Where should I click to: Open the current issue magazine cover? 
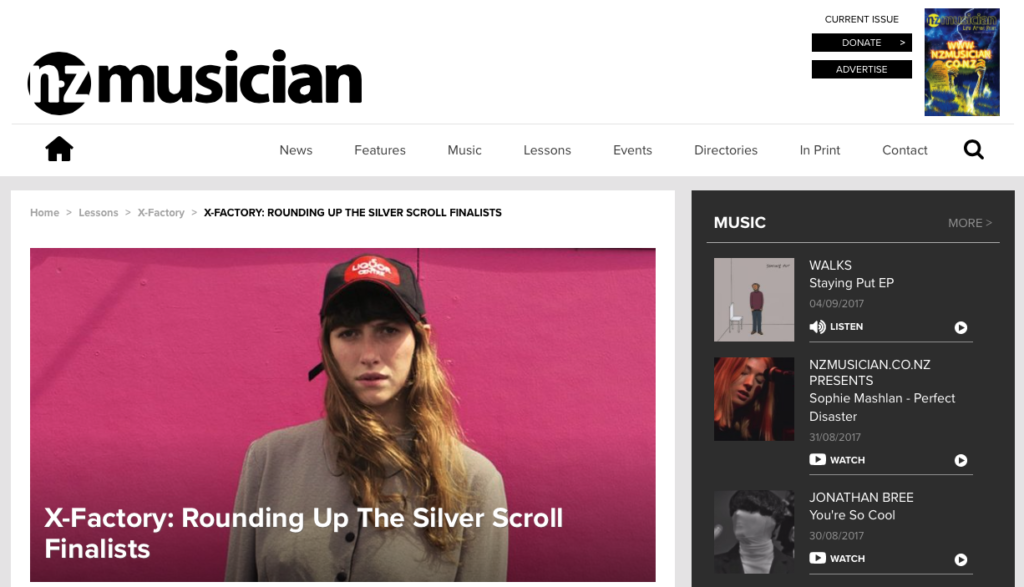(962, 62)
